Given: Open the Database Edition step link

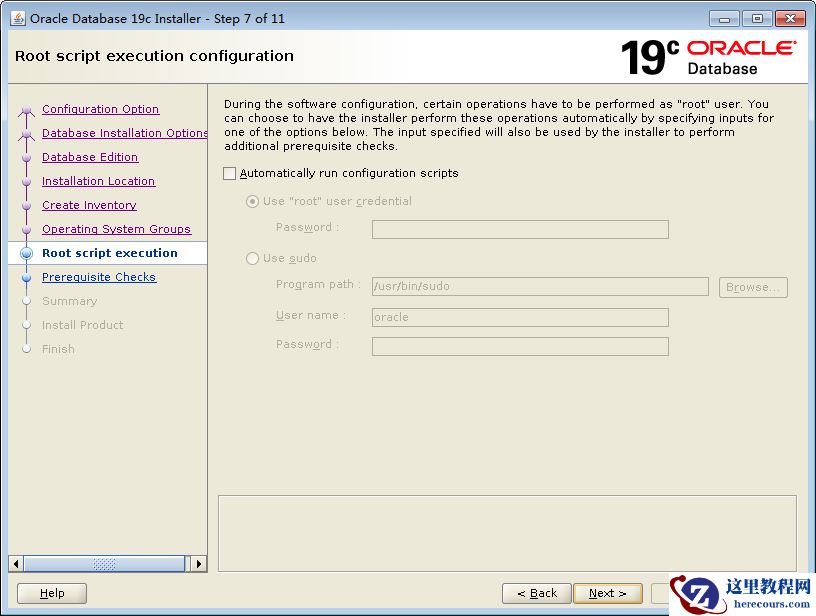Looking at the screenshot, I should tap(90, 157).
